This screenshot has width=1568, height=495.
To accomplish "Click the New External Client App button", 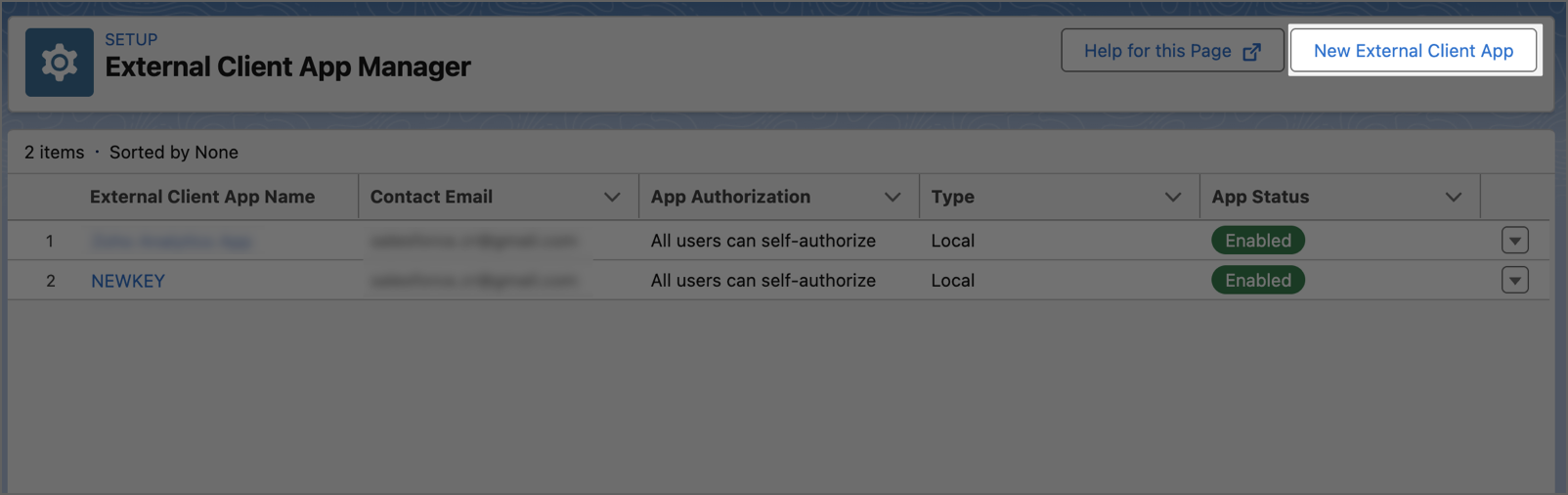I will click(x=1414, y=51).
